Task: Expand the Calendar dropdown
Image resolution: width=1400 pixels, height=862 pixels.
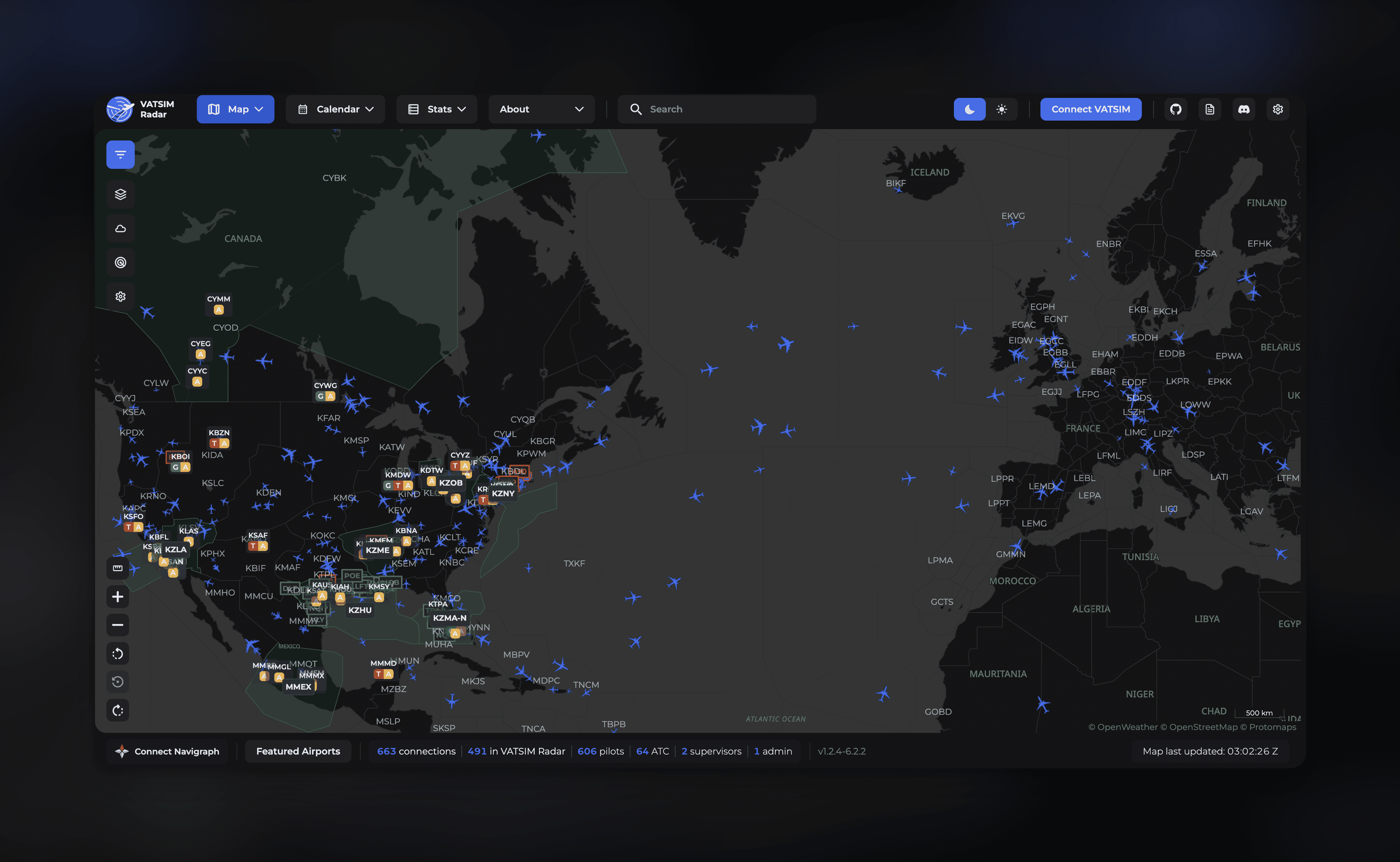Action: [x=335, y=109]
